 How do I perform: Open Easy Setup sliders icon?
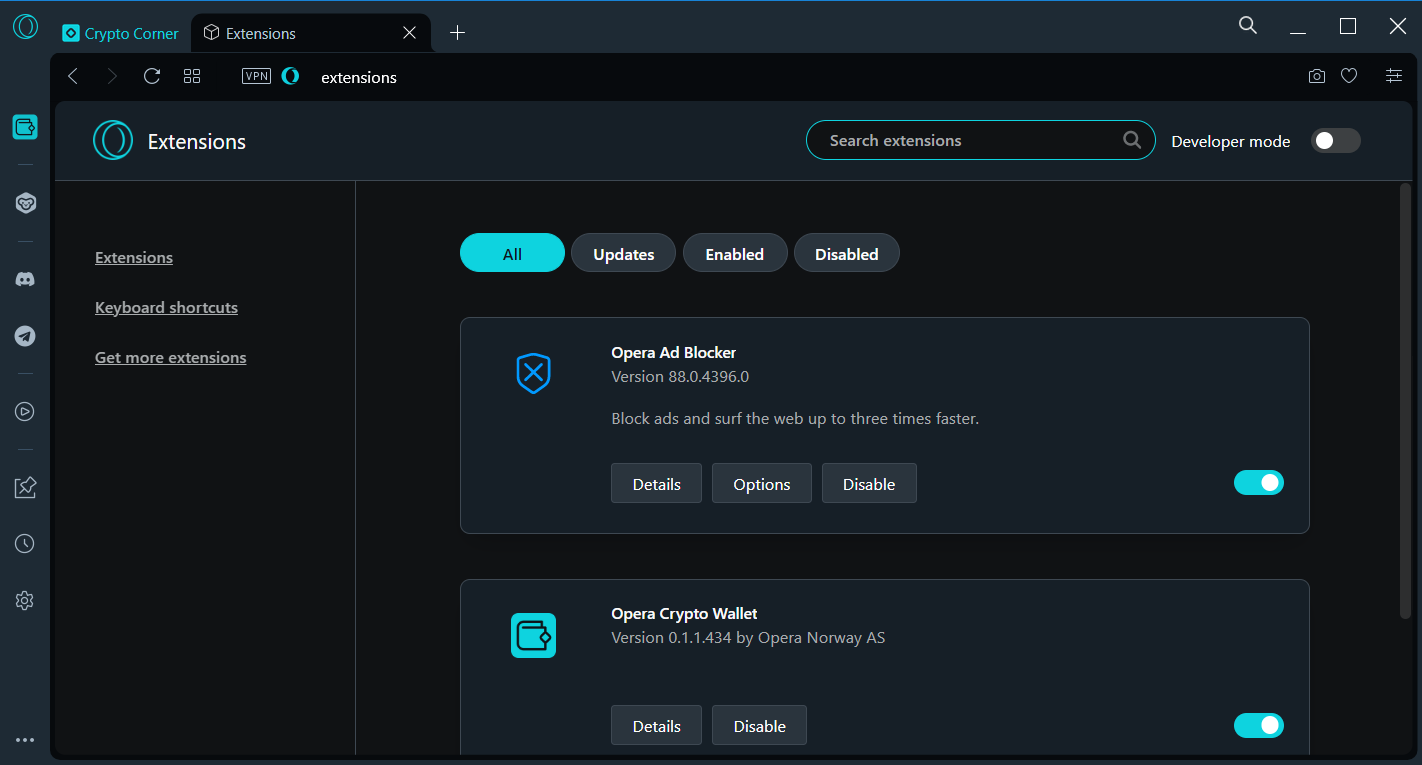click(x=1394, y=76)
